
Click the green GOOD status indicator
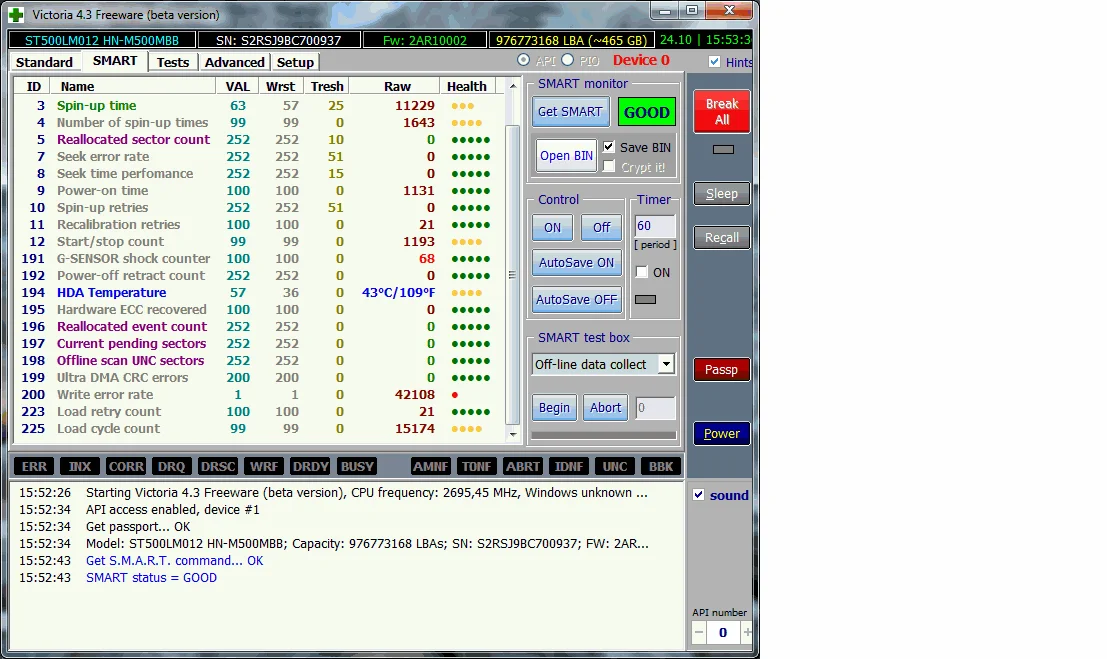(647, 112)
